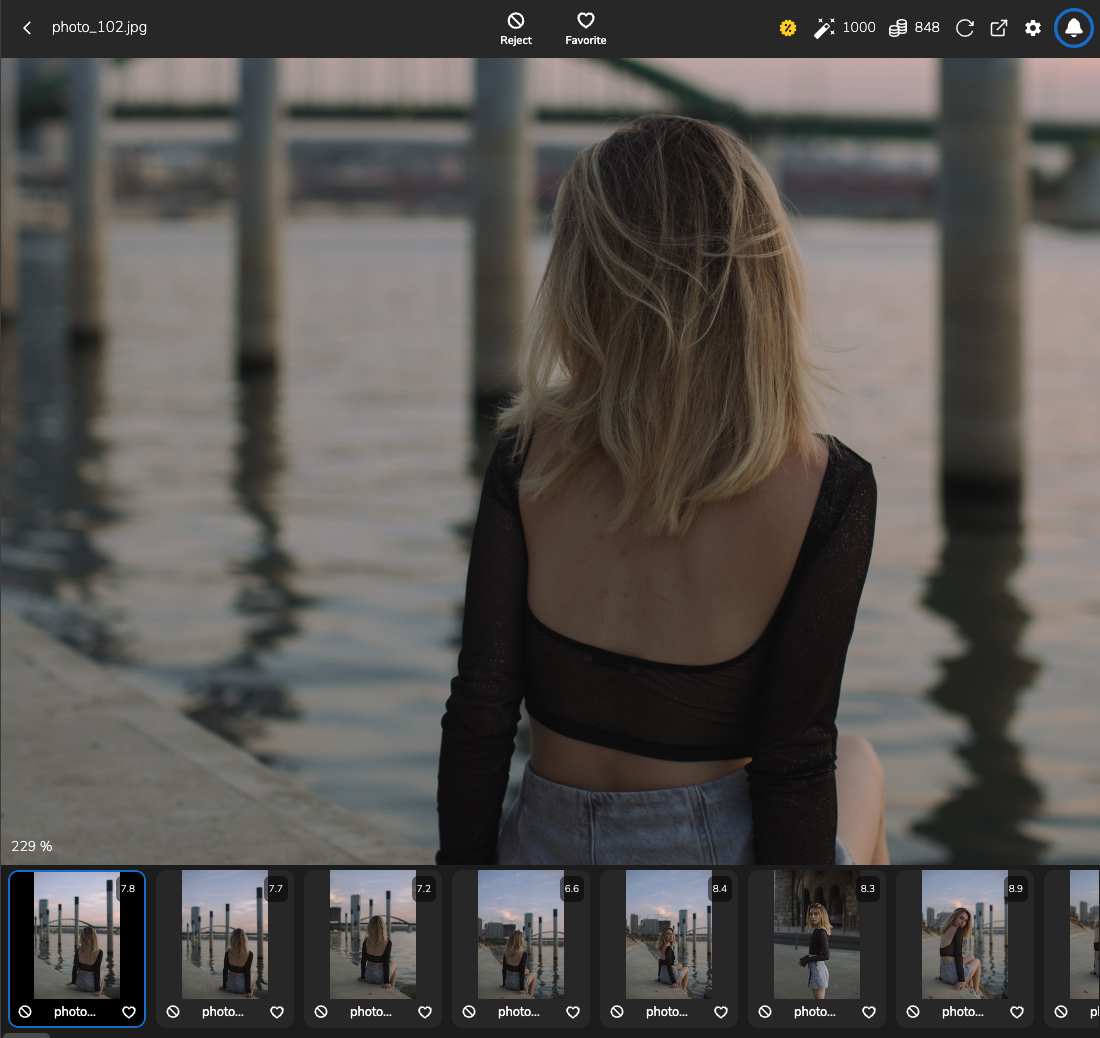Select the thumbnail rated 8.3
This screenshot has height=1038, width=1100.
pyautogui.click(x=816, y=935)
